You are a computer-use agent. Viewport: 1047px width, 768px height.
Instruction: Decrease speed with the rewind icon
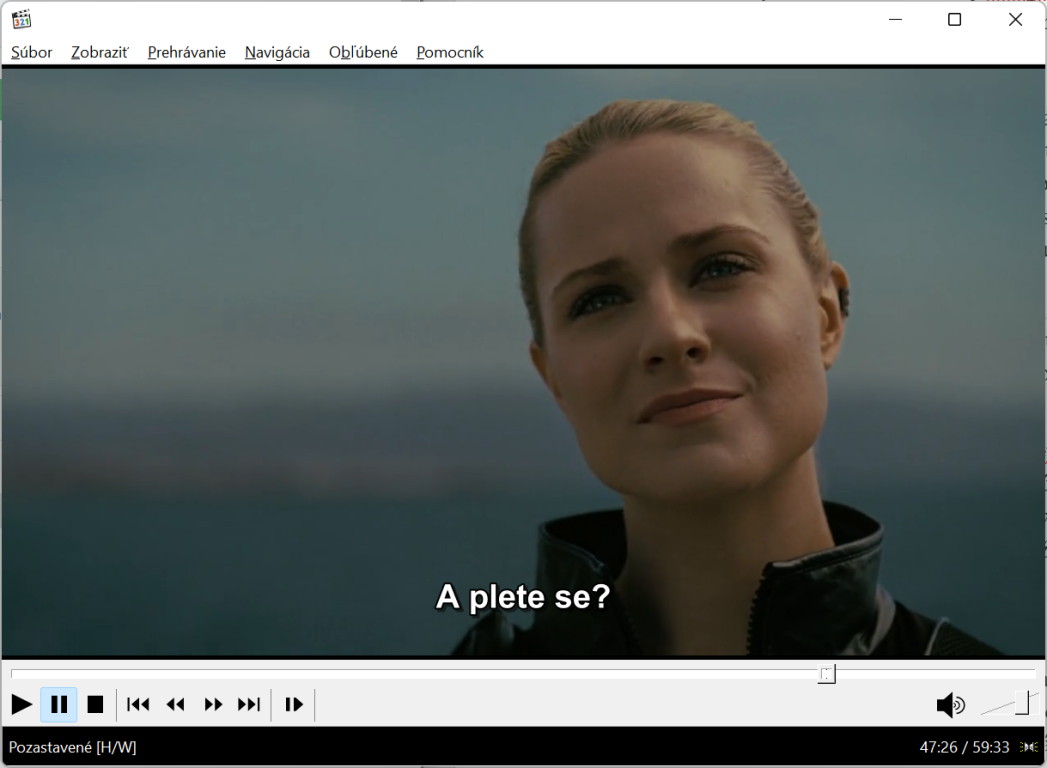coord(176,705)
